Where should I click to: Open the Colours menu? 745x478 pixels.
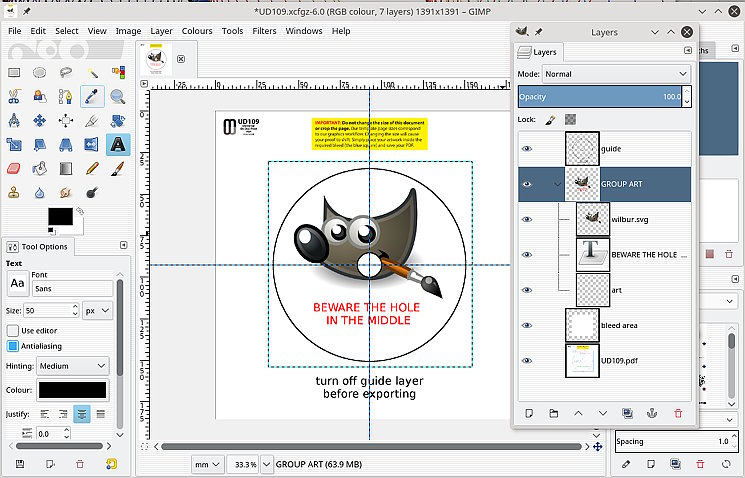click(x=197, y=31)
